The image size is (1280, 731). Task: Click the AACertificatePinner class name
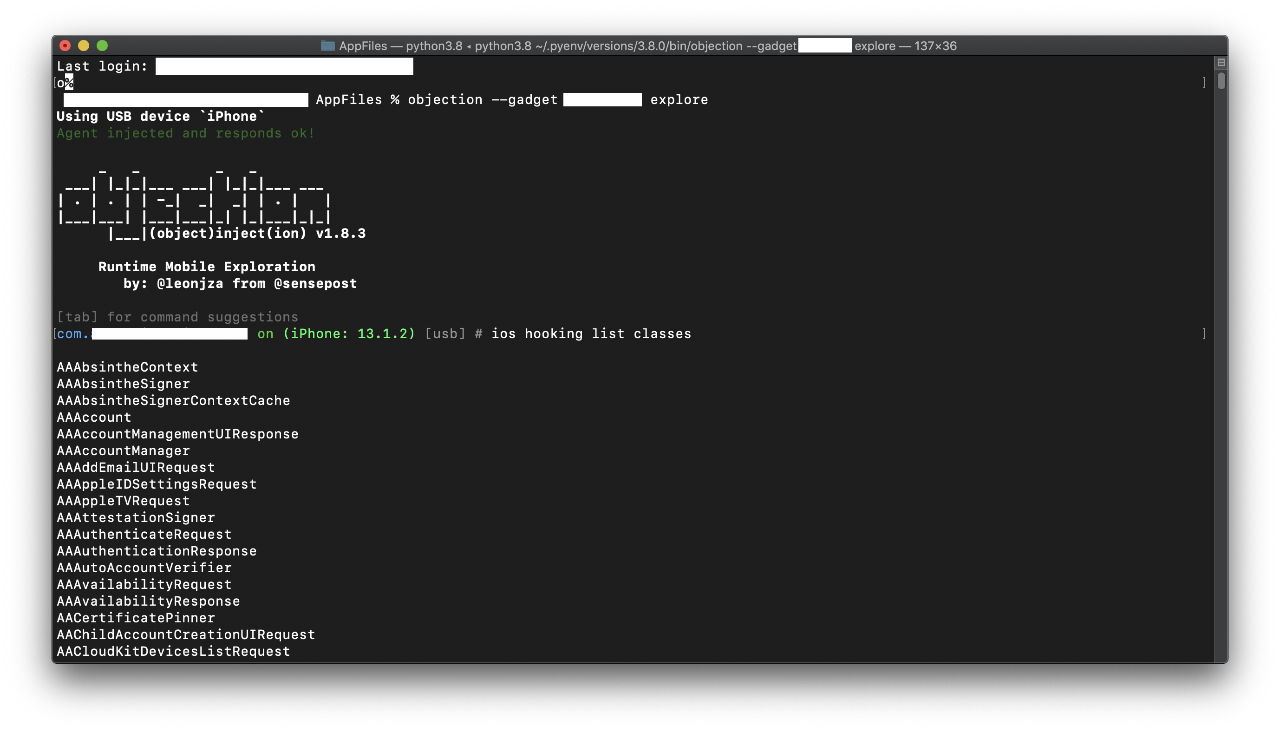[x=136, y=618]
